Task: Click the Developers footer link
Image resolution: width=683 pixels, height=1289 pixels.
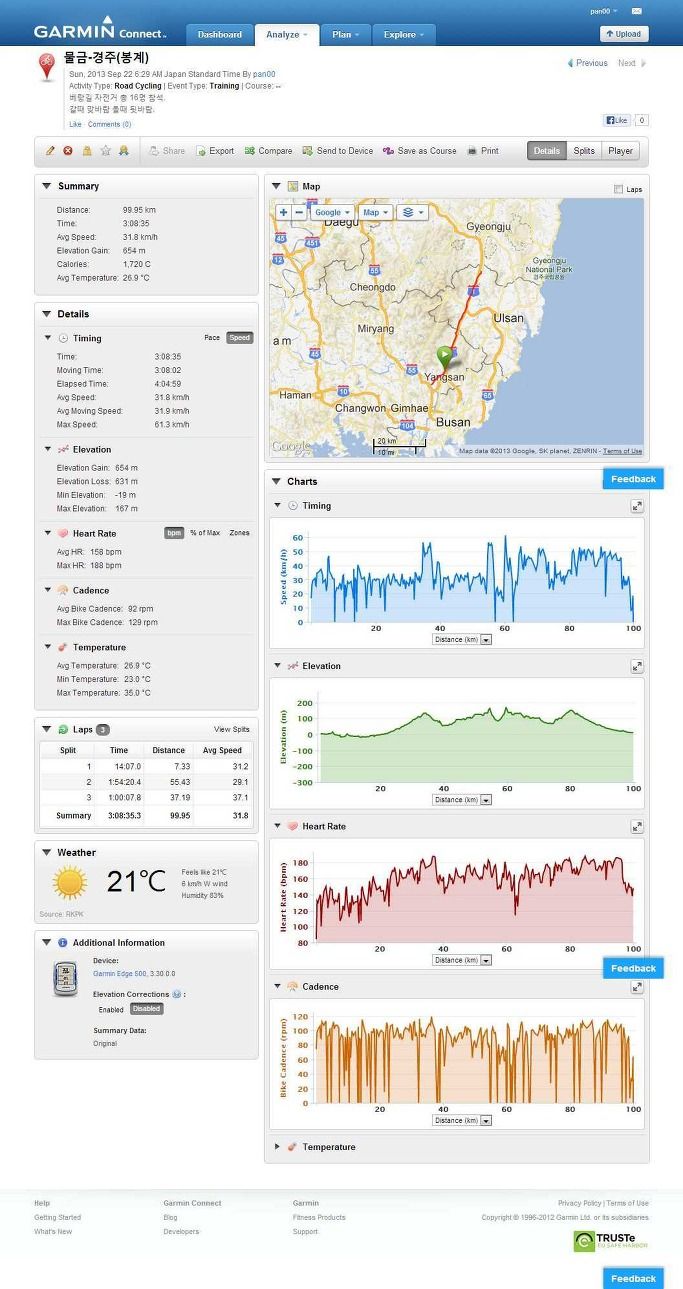Action: click(x=181, y=1232)
